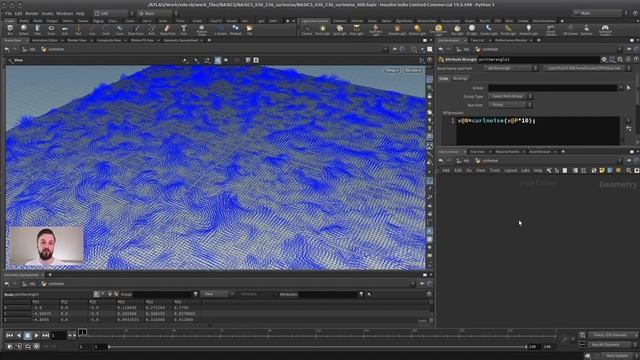Add an Ambient Light
Image resolution: width=640 pixels, height=360 pixels.
(529, 29)
